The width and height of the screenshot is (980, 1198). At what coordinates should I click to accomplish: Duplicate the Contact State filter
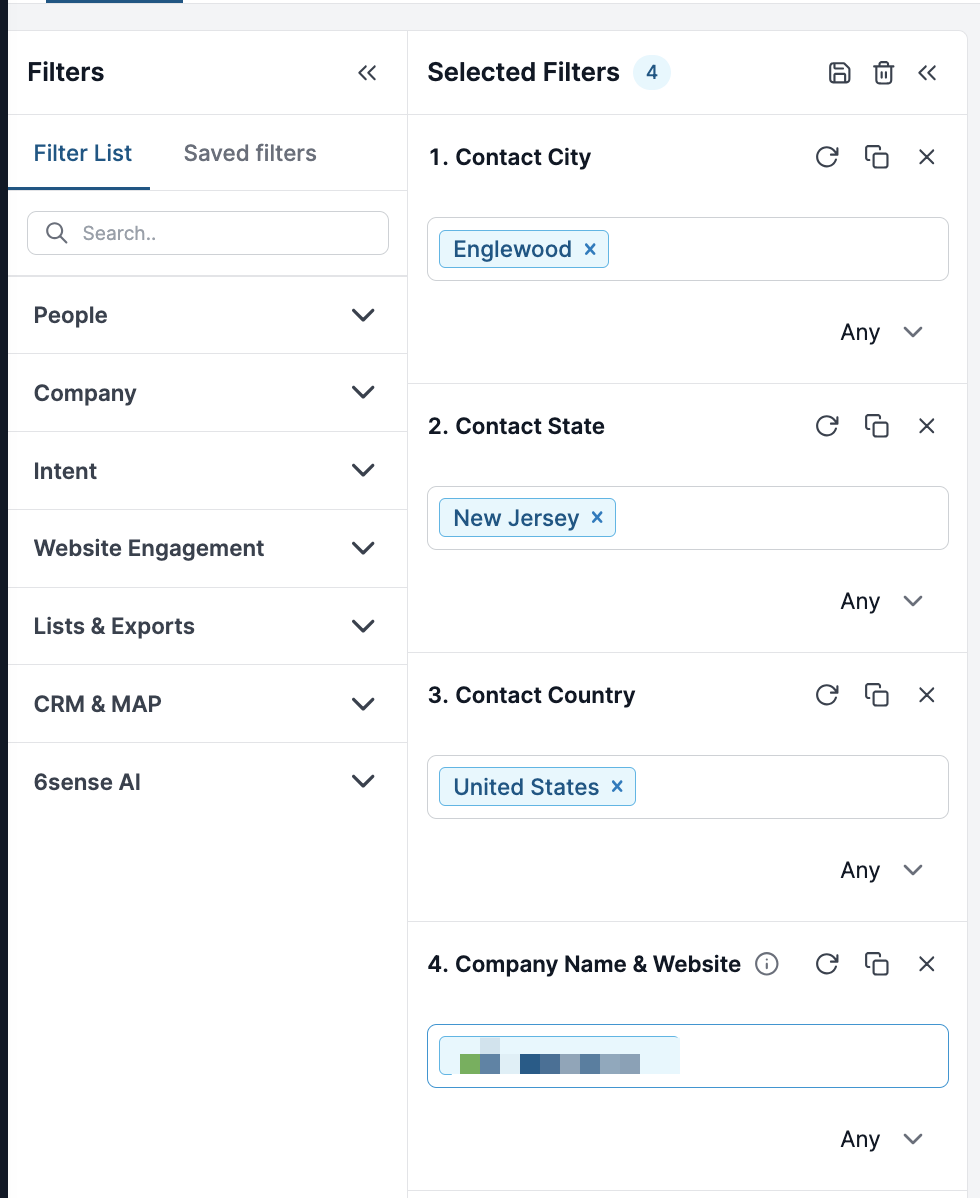click(x=877, y=426)
